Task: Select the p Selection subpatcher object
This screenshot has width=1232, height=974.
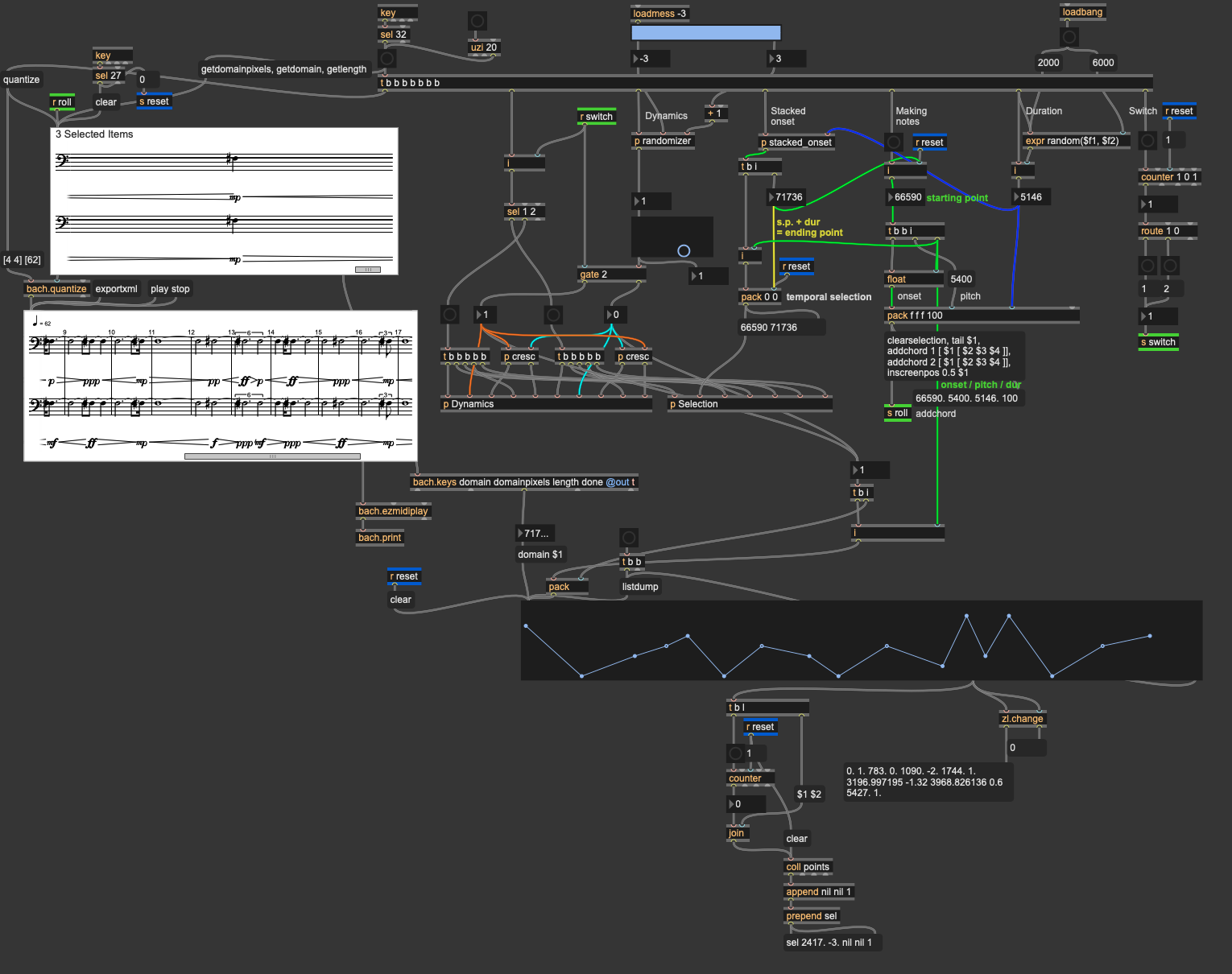Action: [750, 404]
